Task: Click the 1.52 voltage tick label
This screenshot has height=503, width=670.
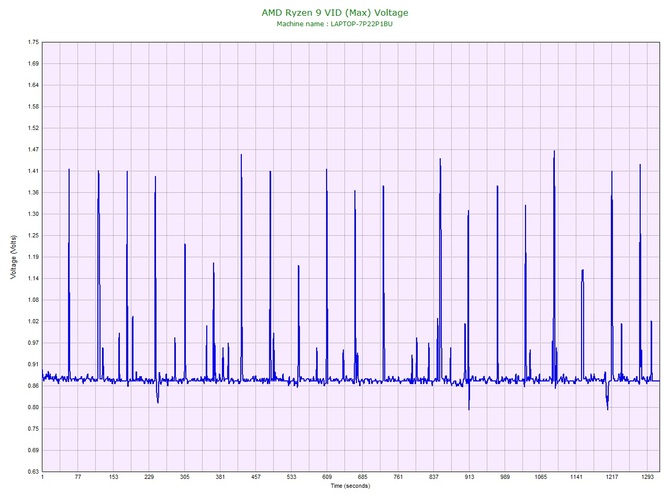Action: point(33,128)
